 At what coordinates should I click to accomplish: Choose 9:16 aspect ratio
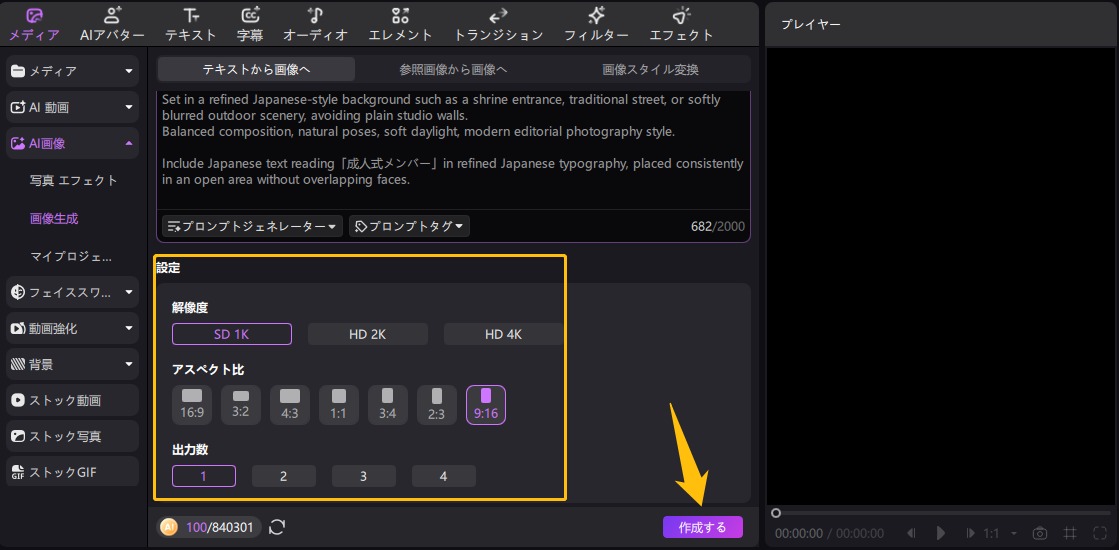click(x=486, y=404)
